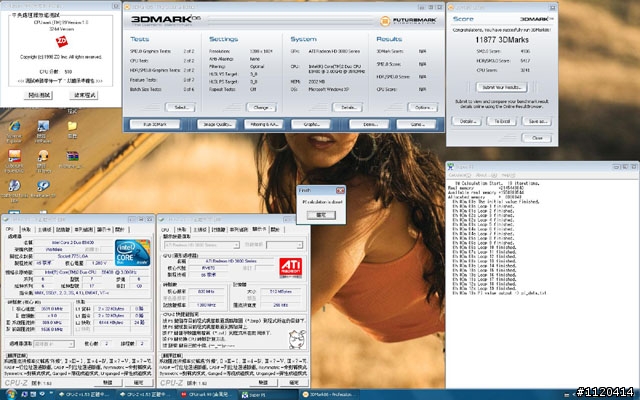Click the Image Quality button in 3DMark06

(218, 124)
